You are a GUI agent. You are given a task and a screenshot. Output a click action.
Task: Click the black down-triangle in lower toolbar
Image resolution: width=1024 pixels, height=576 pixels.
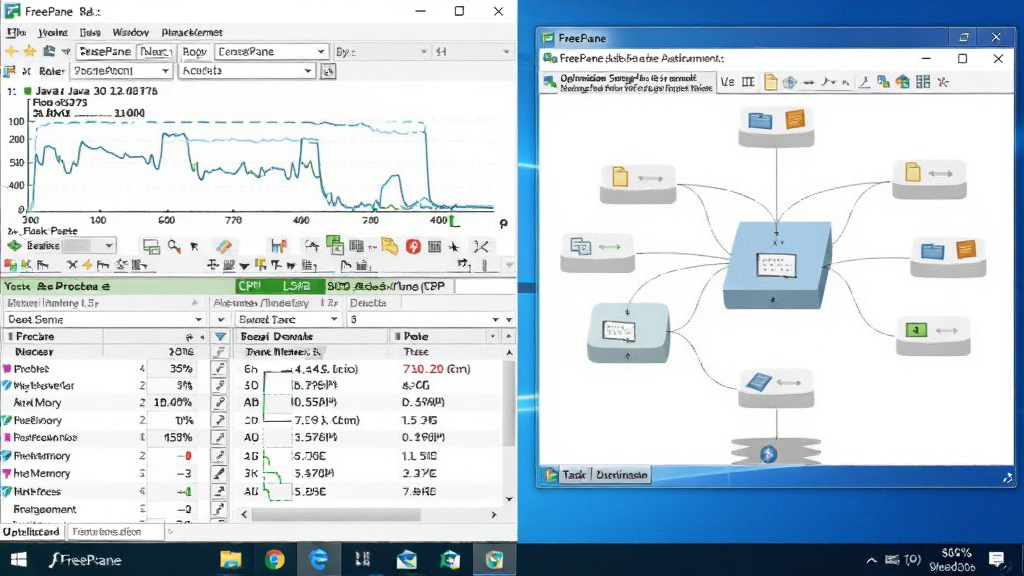(x=244, y=265)
